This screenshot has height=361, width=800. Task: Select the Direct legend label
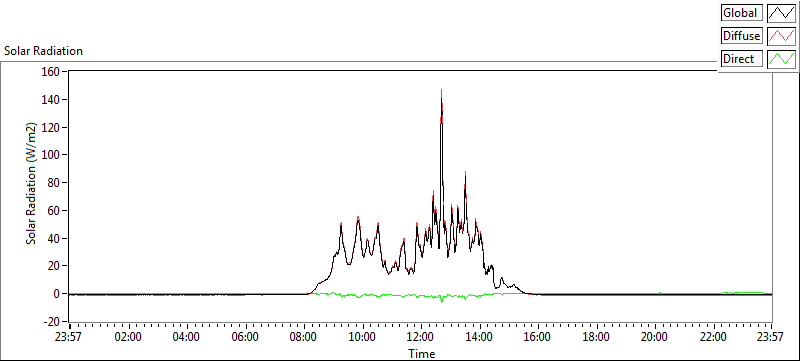point(742,59)
